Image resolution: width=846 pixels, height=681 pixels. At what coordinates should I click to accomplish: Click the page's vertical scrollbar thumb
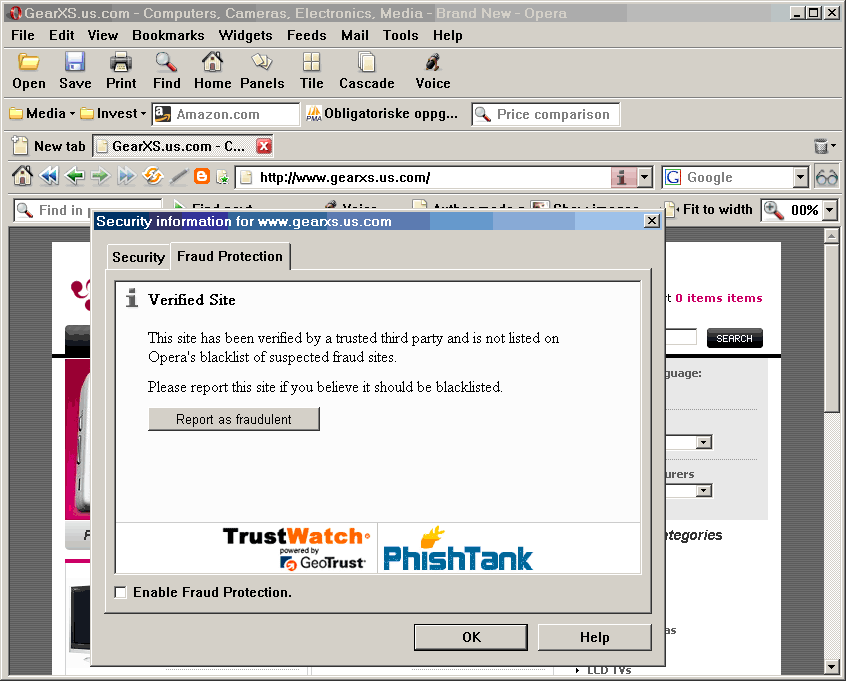pos(831,327)
